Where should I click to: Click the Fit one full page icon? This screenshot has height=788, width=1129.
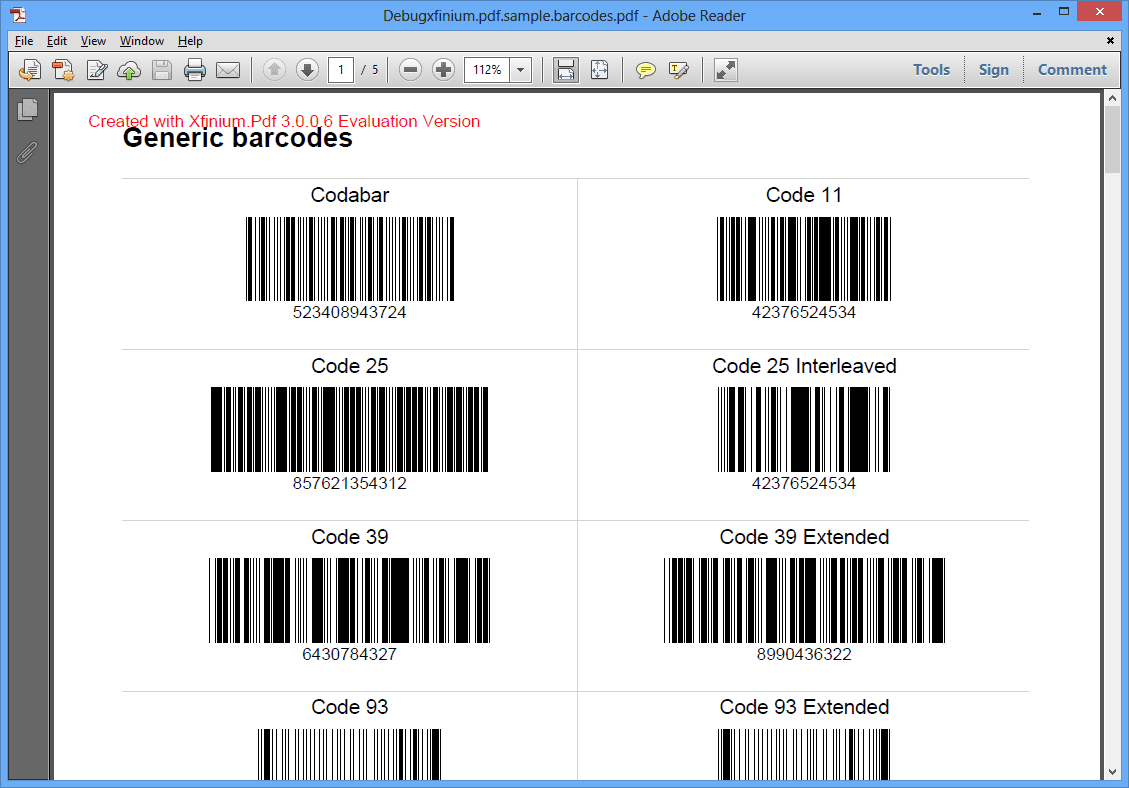(x=599, y=70)
